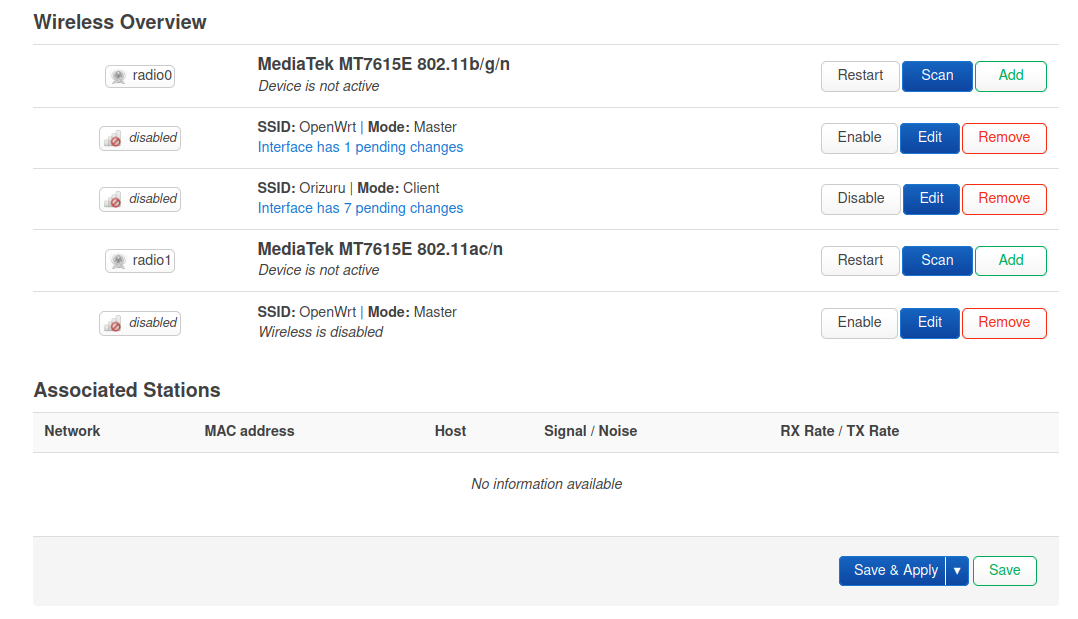Image resolution: width=1078 pixels, height=619 pixels.
Task: Click the Save & Apply button
Action: (894, 571)
